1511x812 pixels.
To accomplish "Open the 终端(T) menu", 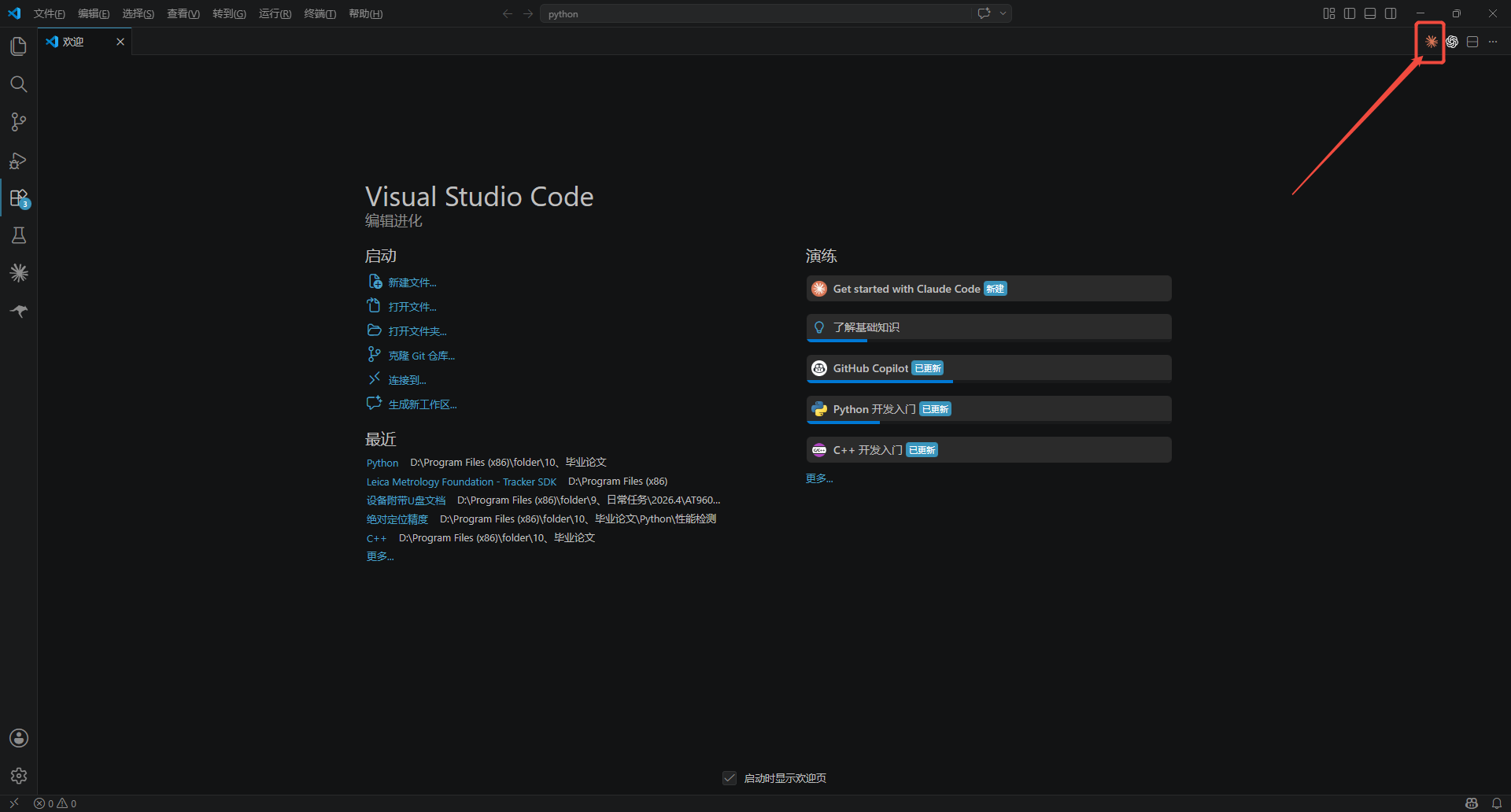I will (x=320, y=13).
